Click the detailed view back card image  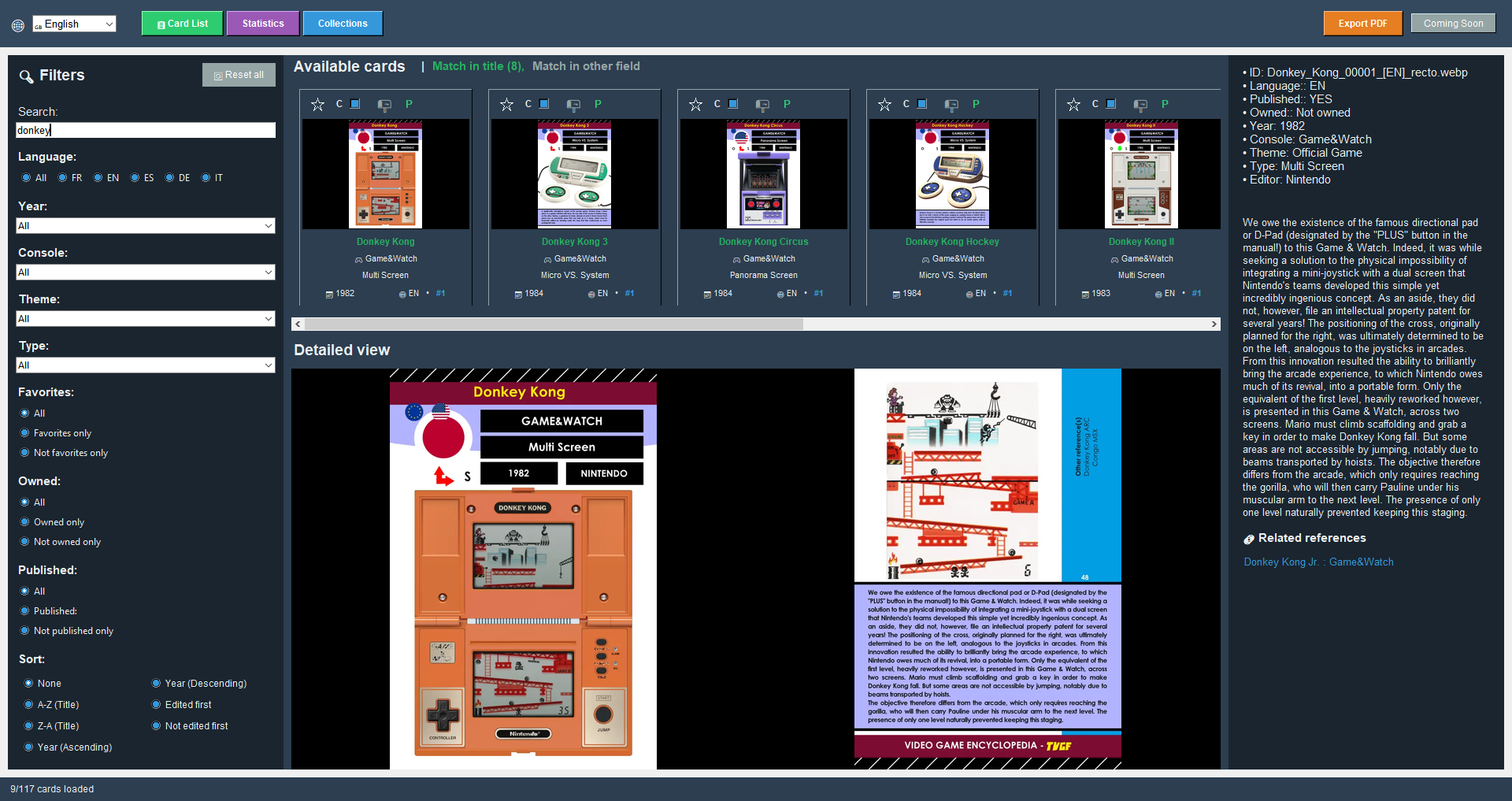[988, 569]
